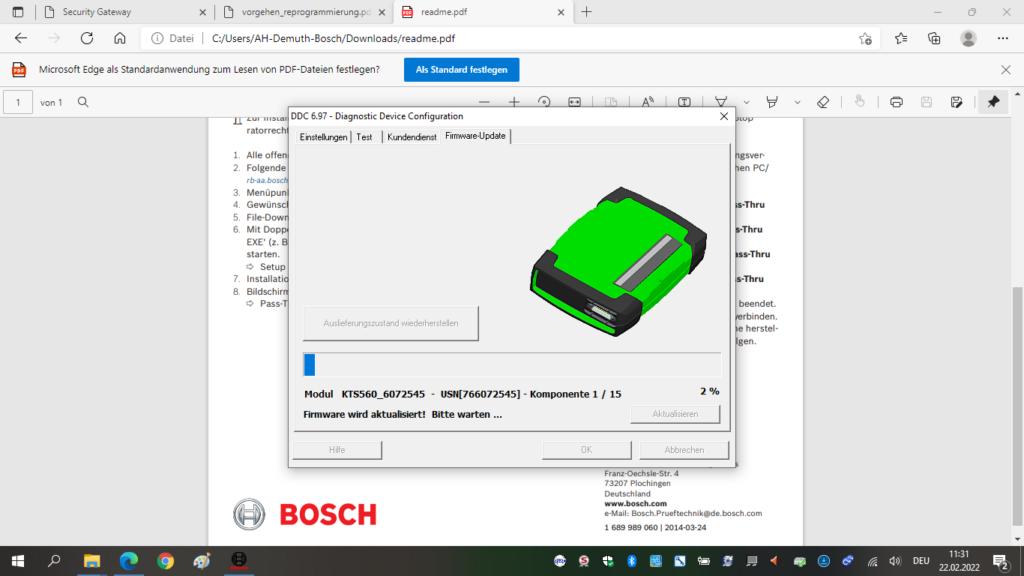Open a new browser tab
The image size is (1024, 576).
tap(586, 12)
